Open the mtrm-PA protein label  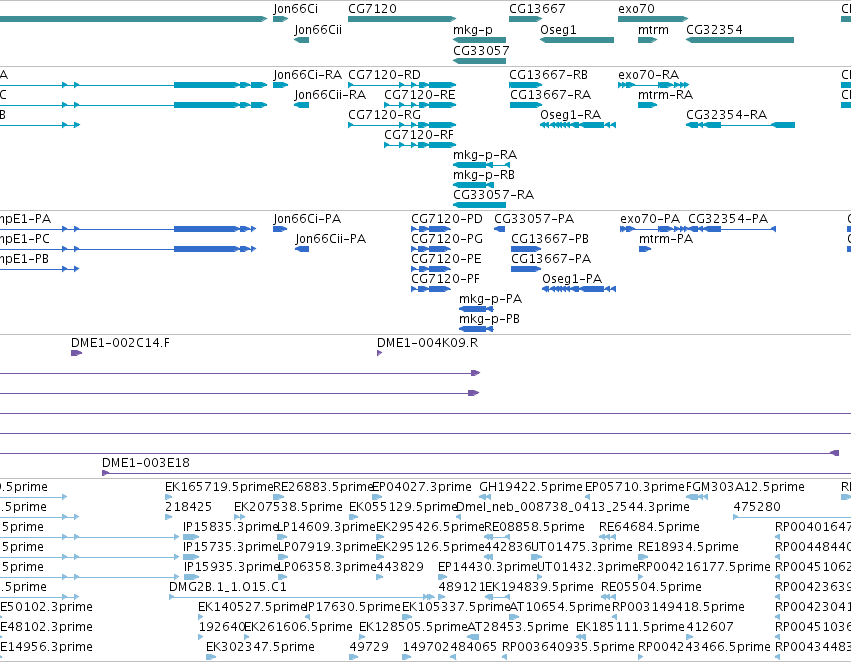(666, 239)
